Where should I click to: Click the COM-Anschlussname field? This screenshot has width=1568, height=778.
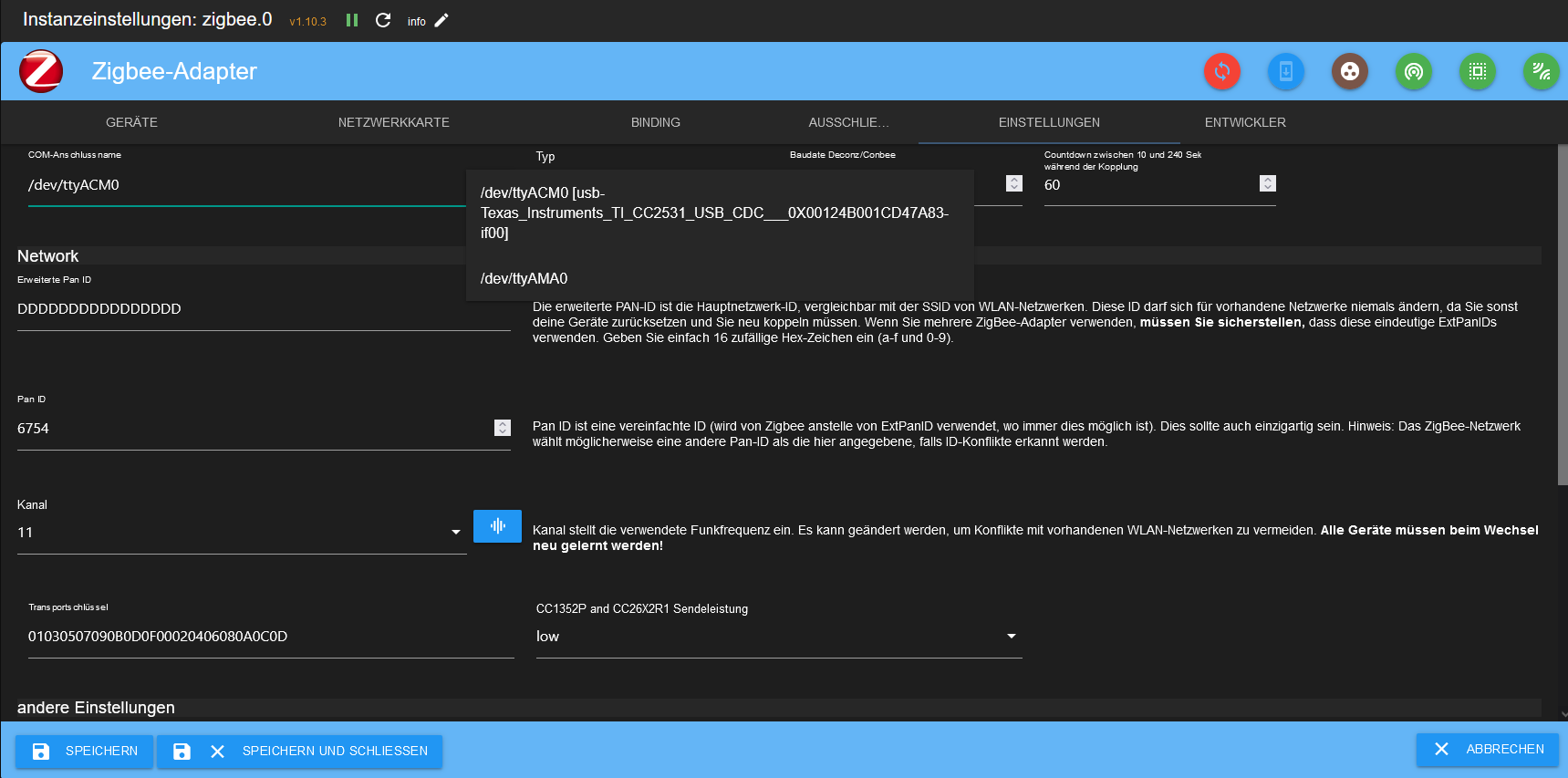point(246,185)
